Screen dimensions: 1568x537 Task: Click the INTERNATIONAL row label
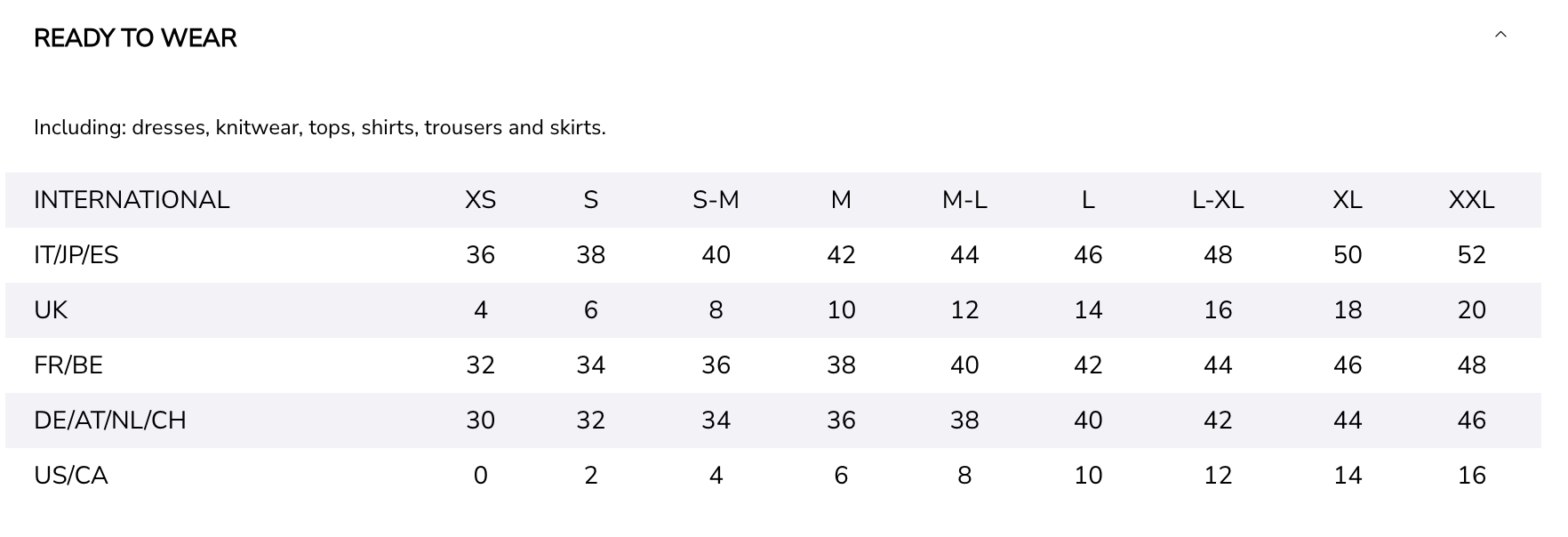pos(132,200)
